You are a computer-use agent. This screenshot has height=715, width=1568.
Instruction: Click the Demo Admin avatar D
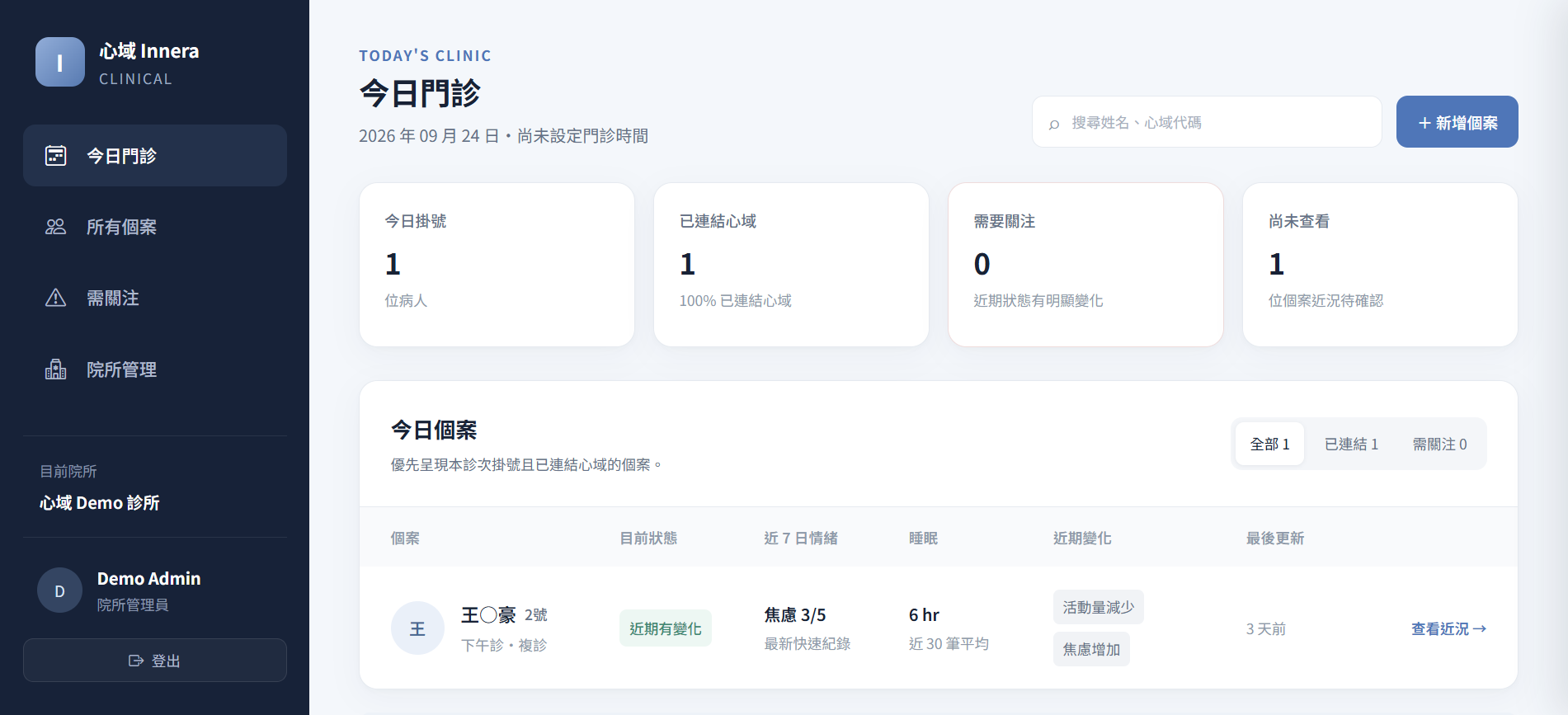pos(59,590)
